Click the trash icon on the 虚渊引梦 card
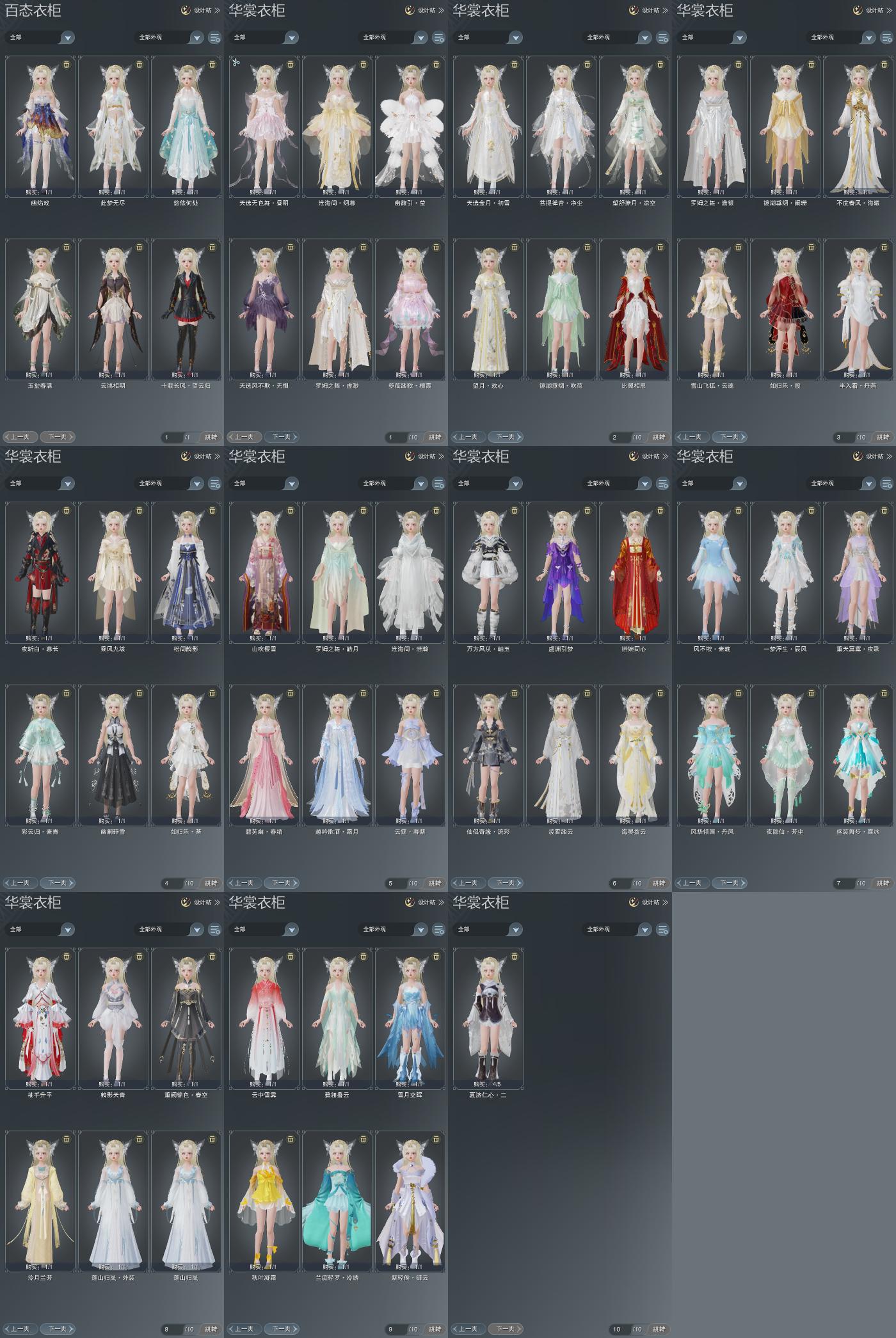 [x=588, y=510]
